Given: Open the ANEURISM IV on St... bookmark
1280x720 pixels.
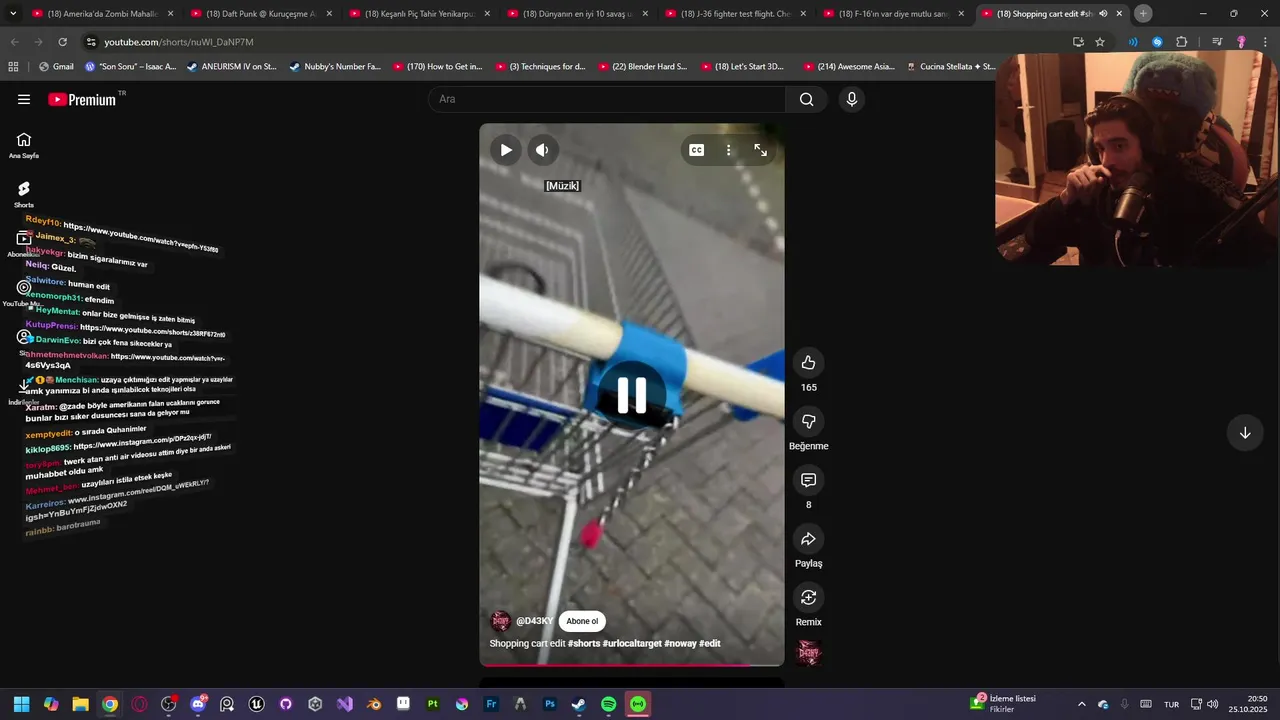Looking at the screenshot, I should click(x=232, y=67).
